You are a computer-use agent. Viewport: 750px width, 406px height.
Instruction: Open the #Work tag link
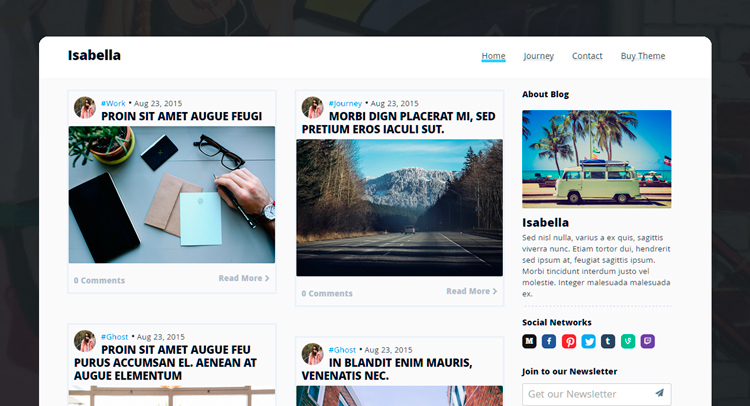[x=113, y=103]
